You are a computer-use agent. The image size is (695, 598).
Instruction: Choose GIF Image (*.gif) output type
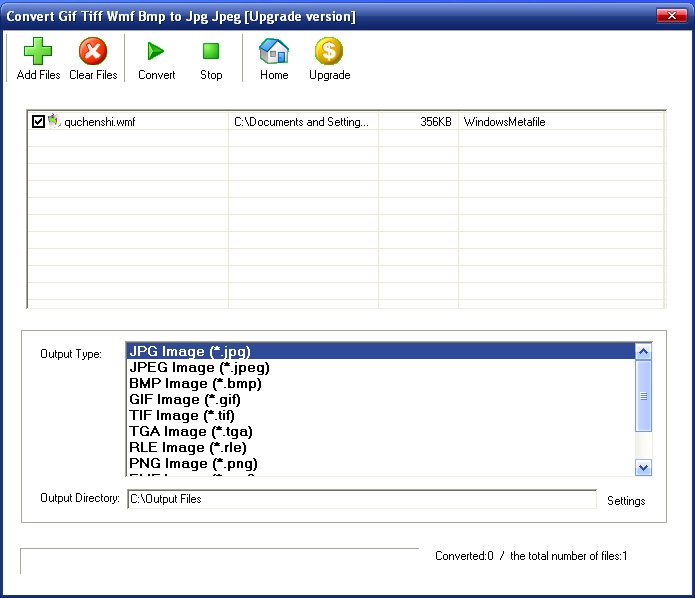point(381,399)
